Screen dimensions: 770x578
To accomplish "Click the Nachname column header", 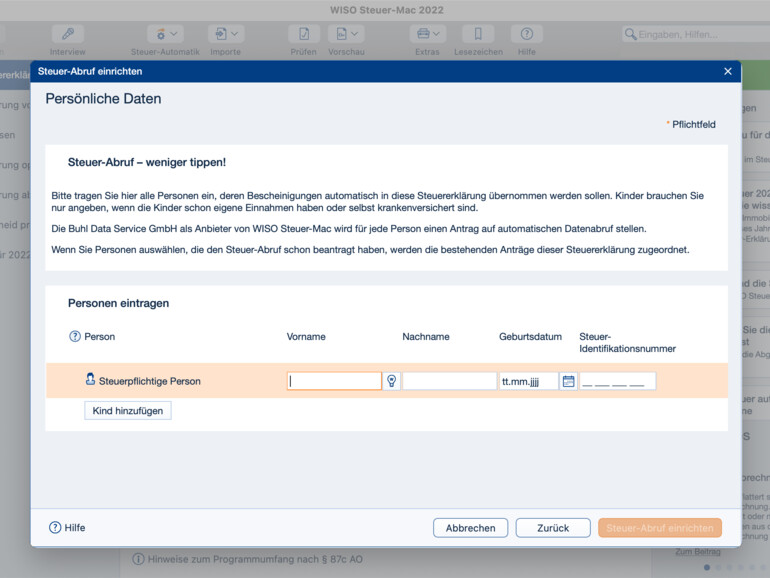I will tap(426, 336).
